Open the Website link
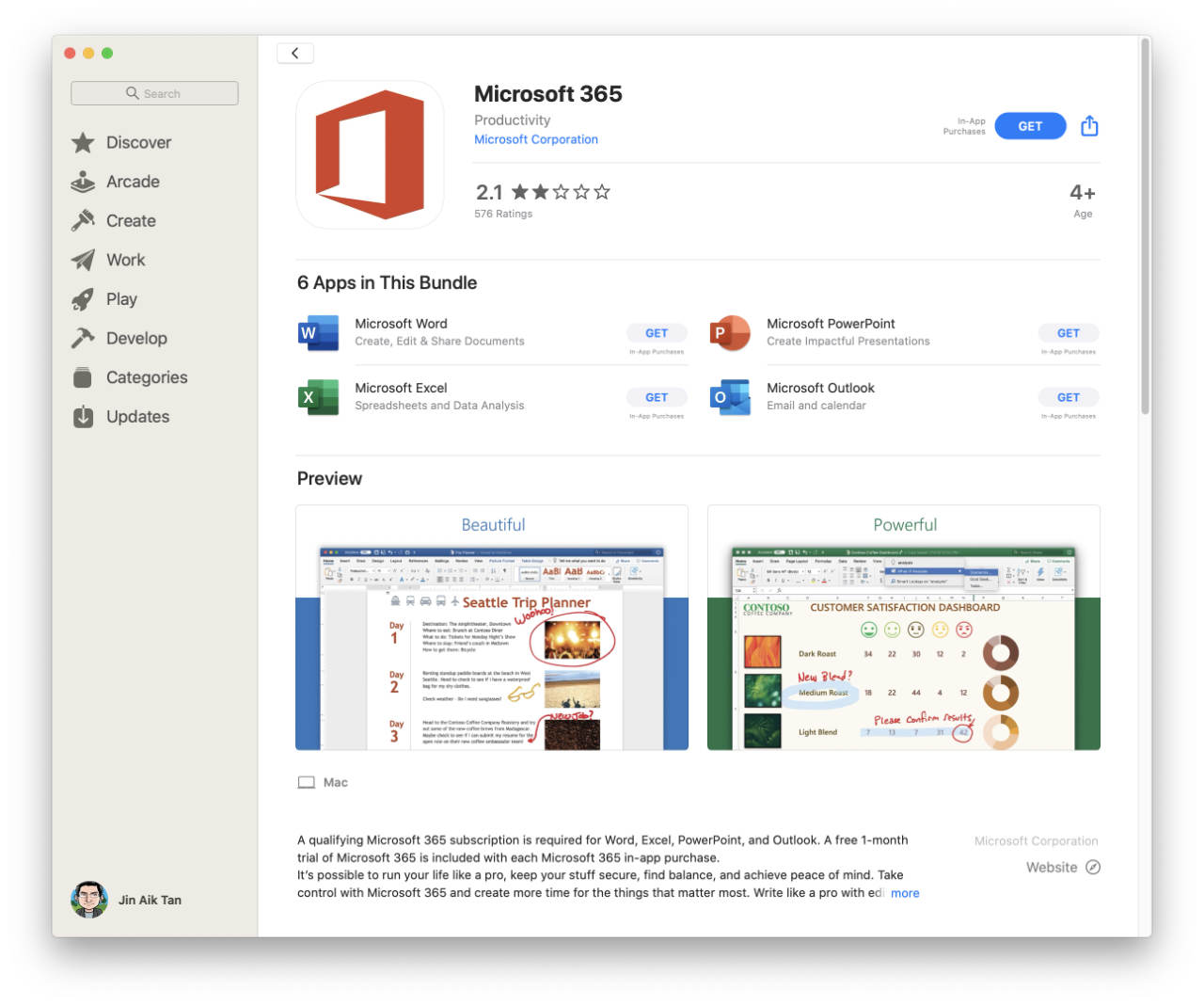Screen dimensions: 1204x1006 (x=1063, y=867)
